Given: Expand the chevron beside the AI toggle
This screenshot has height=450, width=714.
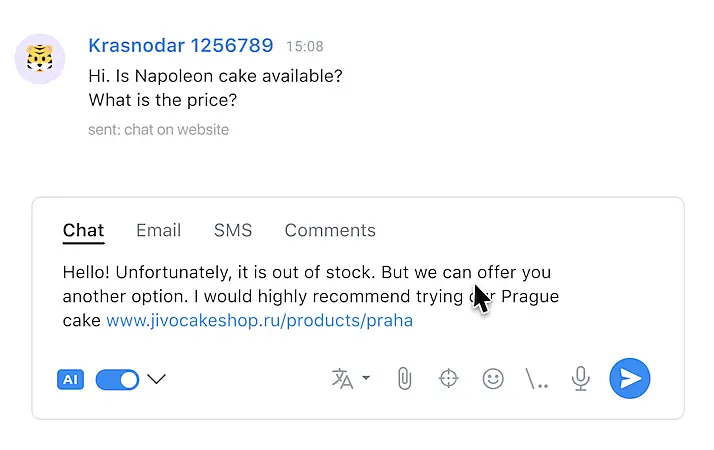Looking at the screenshot, I should pyautogui.click(x=156, y=379).
